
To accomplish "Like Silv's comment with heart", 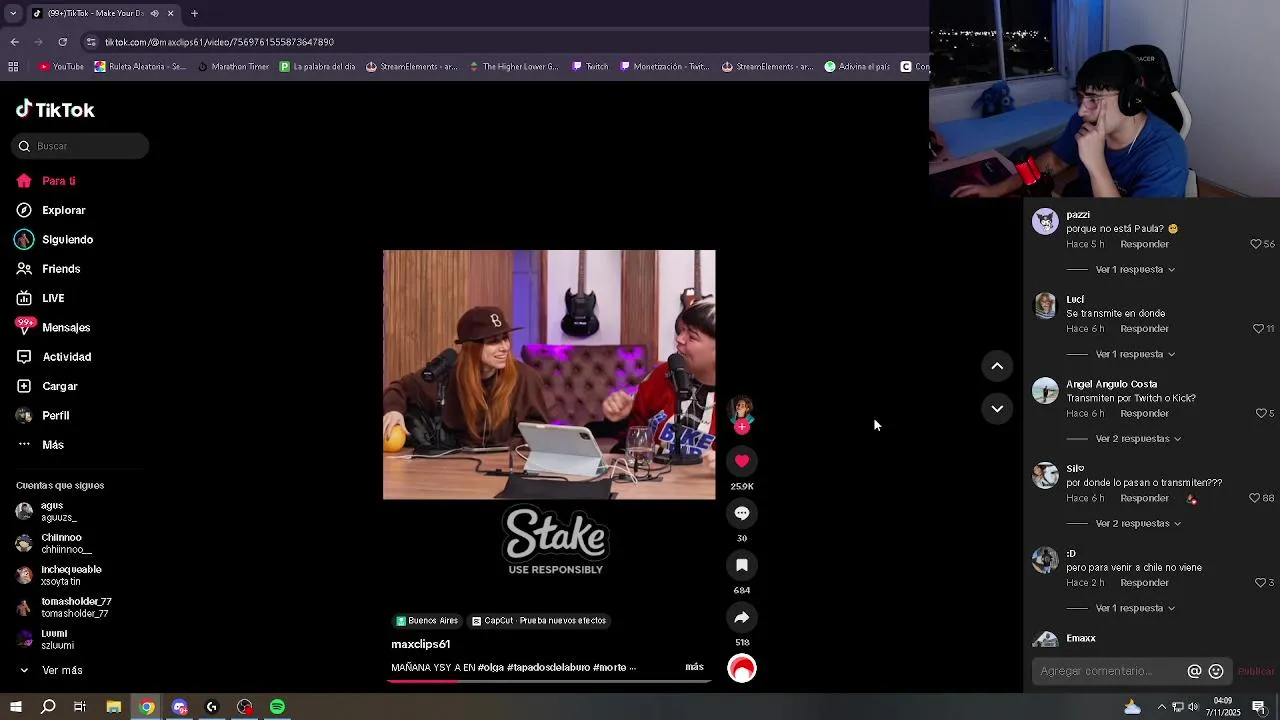I will click(x=1254, y=498).
